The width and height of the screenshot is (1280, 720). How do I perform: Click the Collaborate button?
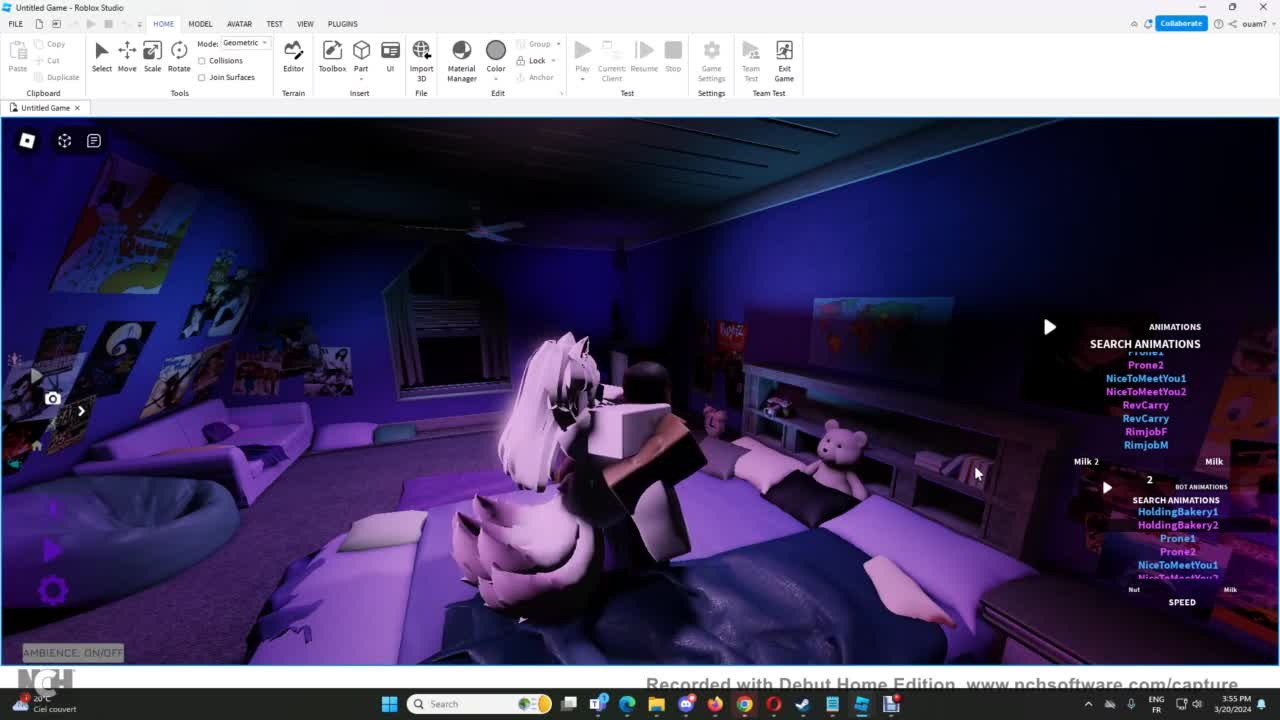point(1180,23)
